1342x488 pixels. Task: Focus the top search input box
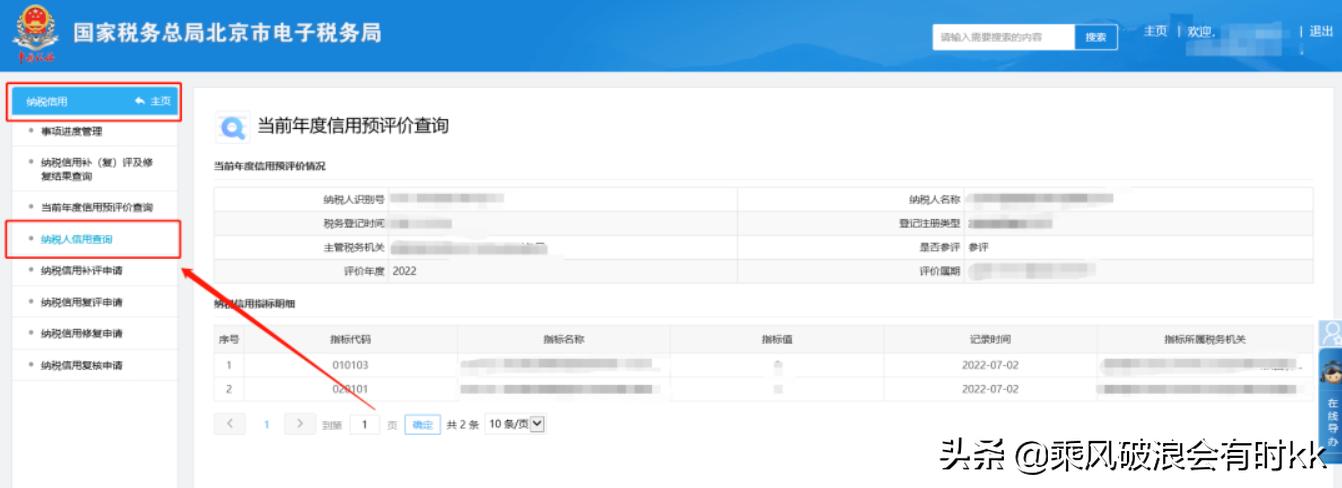(x=1003, y=37)
